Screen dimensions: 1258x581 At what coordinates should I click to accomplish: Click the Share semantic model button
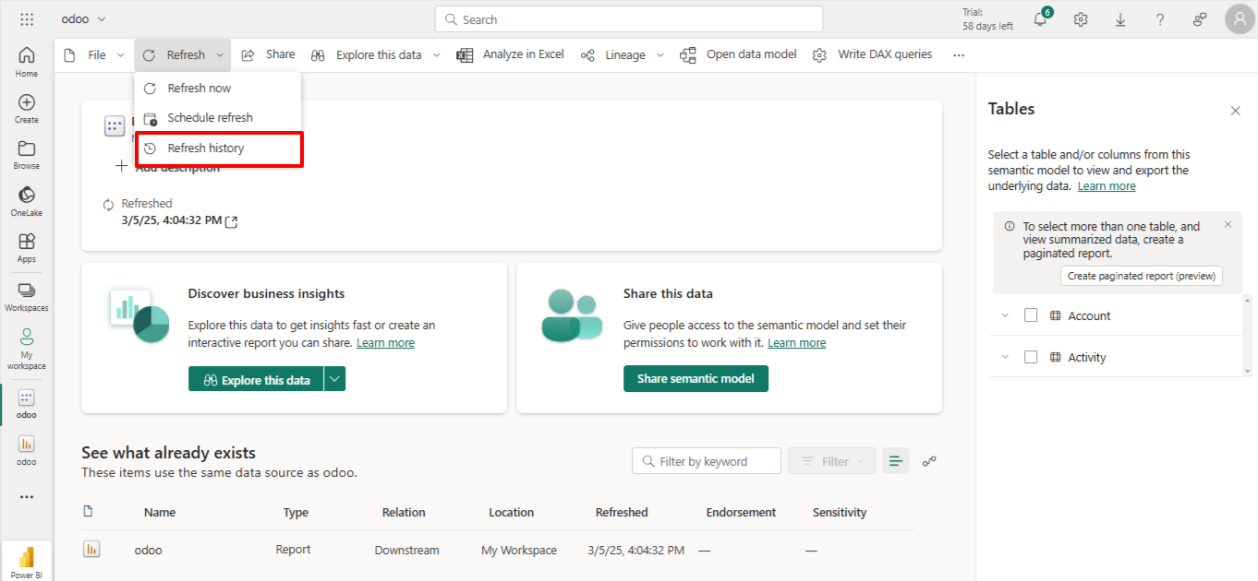[696, 379]
